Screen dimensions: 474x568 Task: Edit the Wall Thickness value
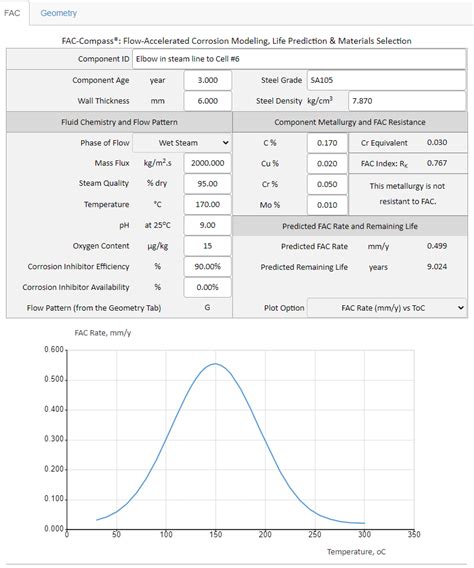pos(207,101)
